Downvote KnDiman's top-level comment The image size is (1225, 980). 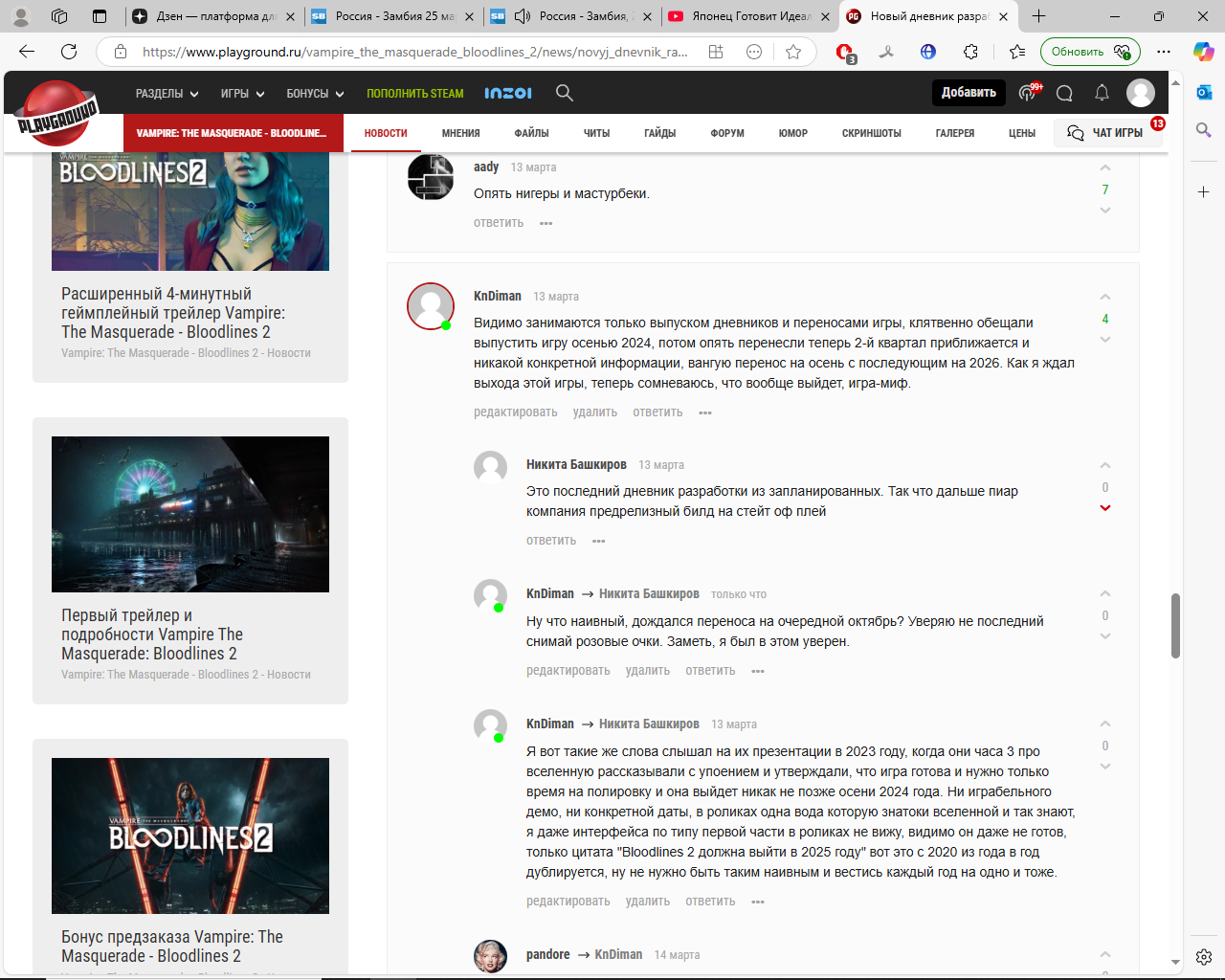click(x=1105, y=340)
